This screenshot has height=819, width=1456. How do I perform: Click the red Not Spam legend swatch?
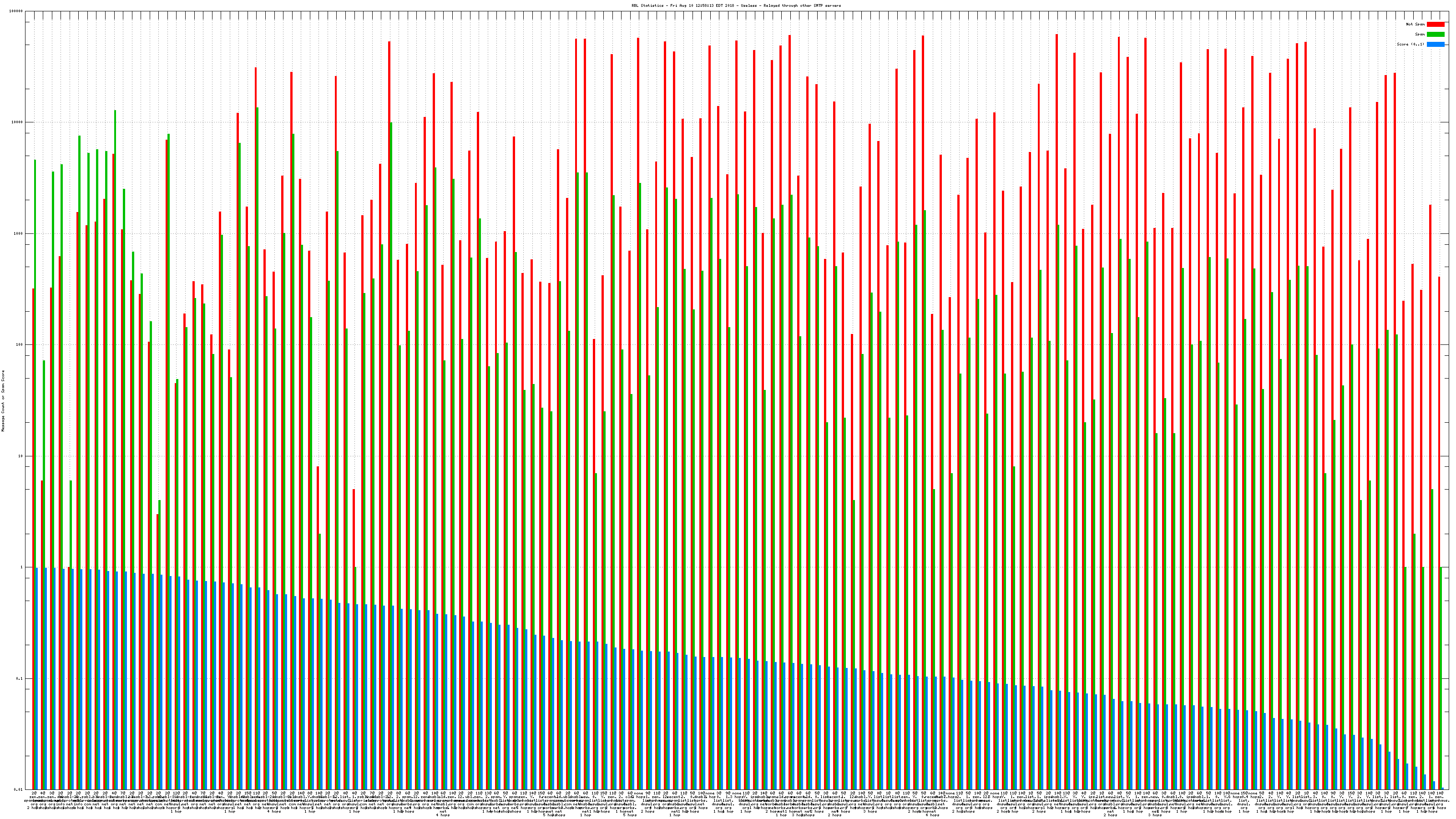pyautogui.click(x=1435, y=24)
